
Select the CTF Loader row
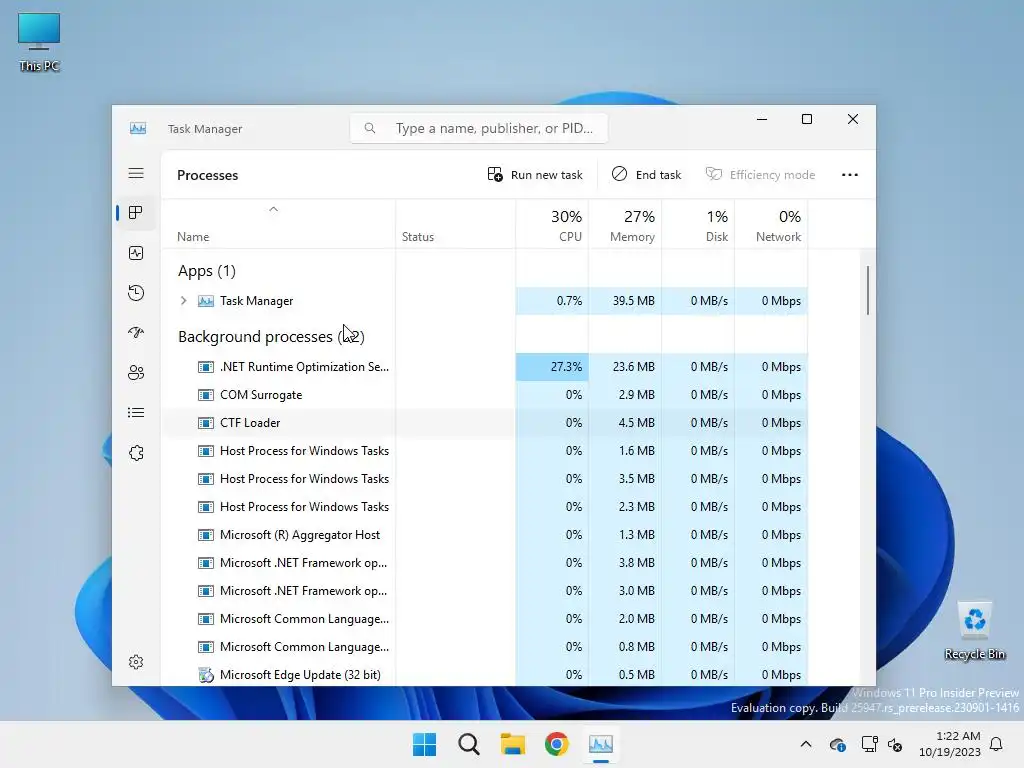[484, 423]
